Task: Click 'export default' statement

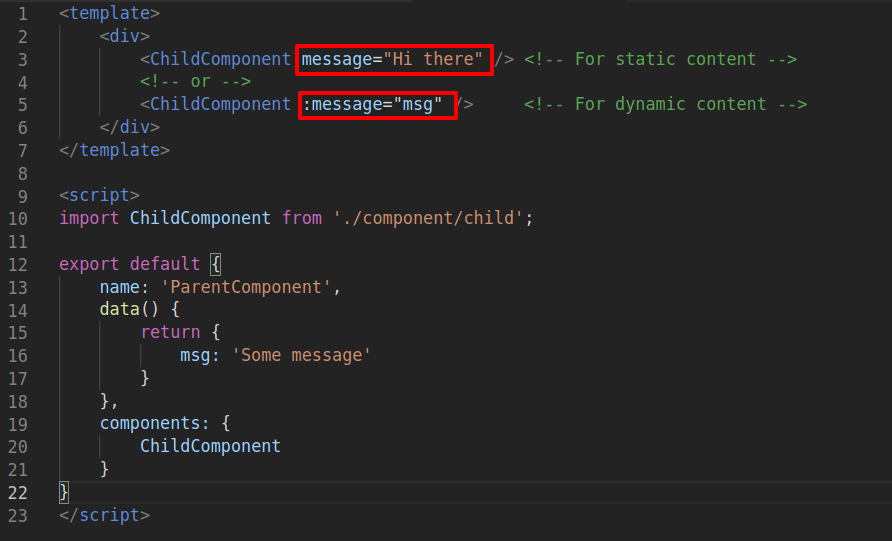Action: pyautogui.click(x=130, y=265)
